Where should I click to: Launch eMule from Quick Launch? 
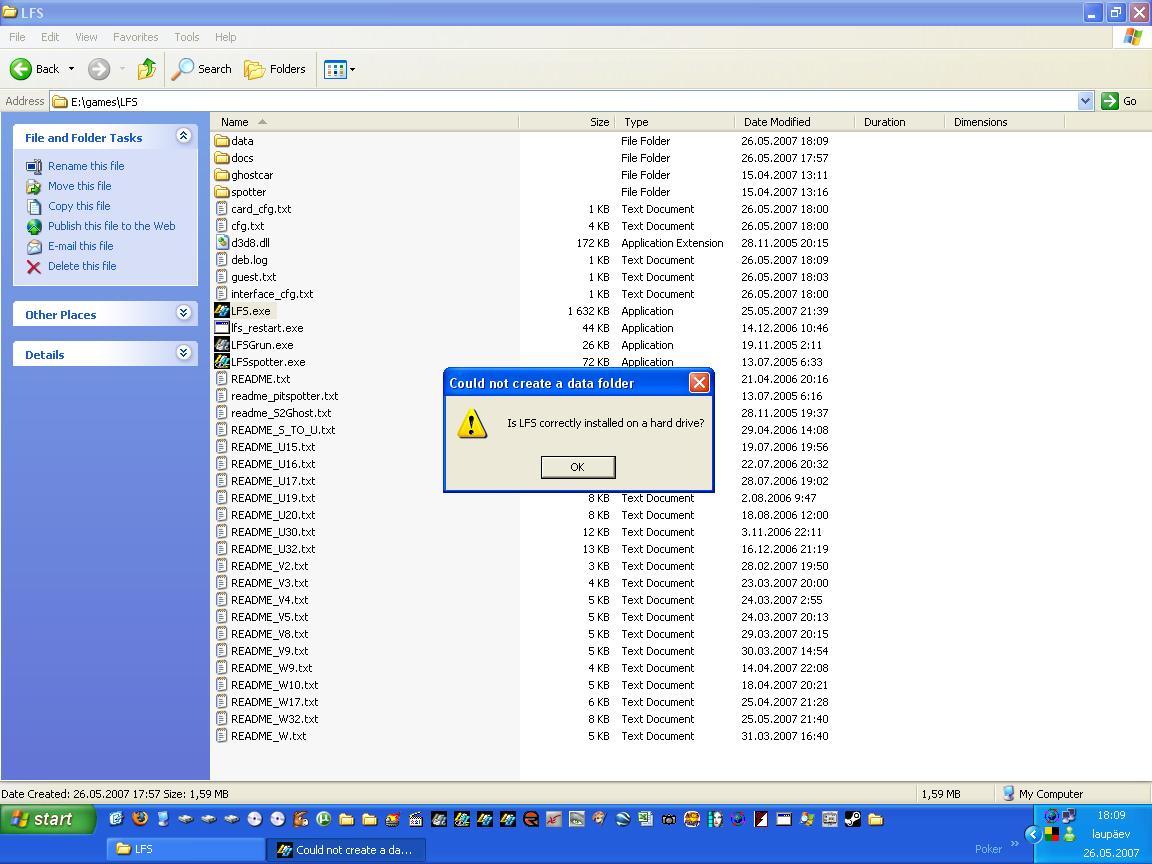pyautogui.click(x=300, y=818)
